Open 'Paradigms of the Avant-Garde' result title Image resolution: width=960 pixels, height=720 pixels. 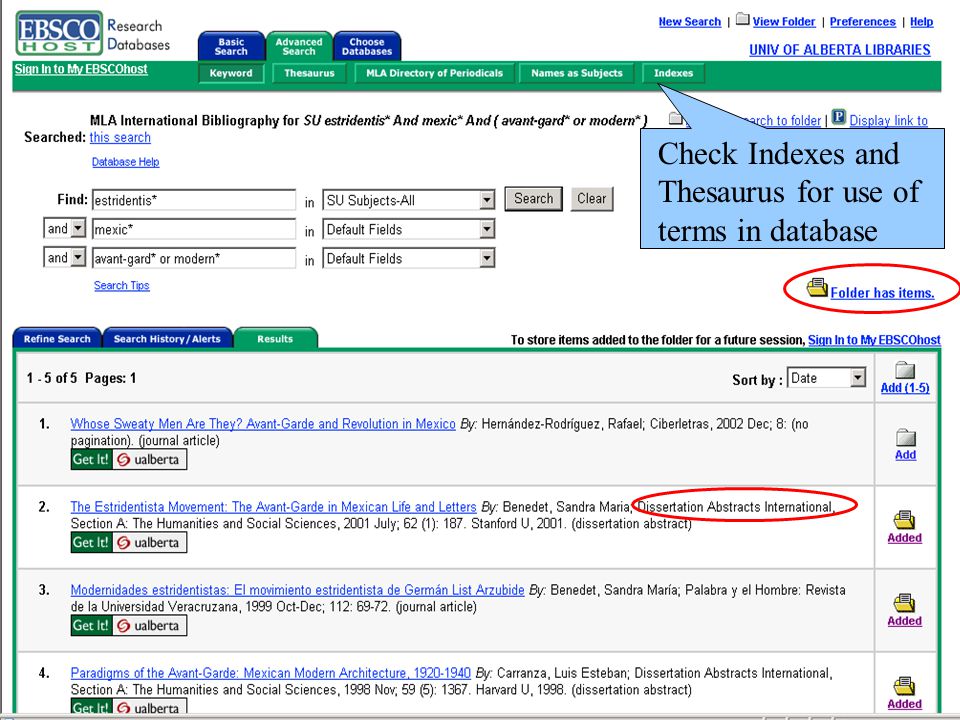pos(270,673)
